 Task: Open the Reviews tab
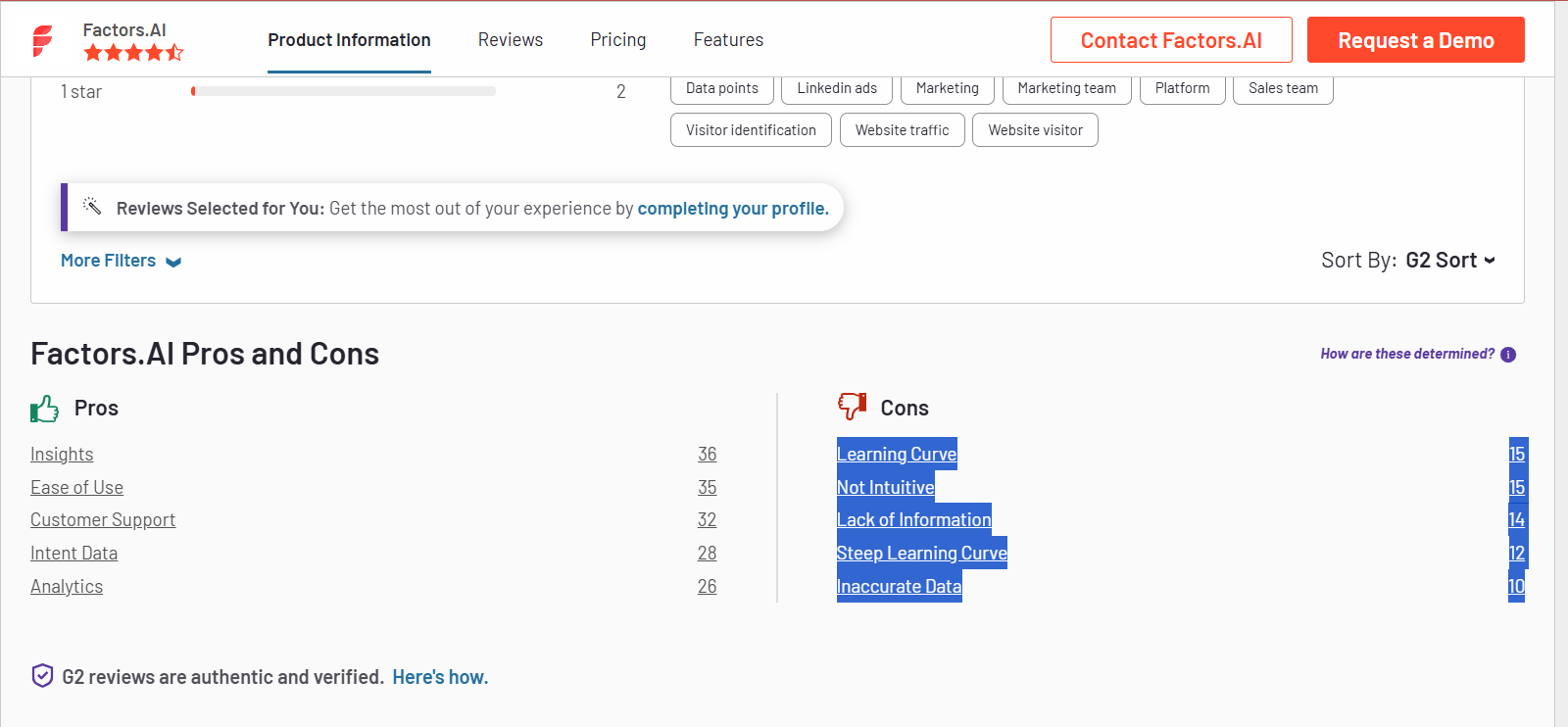click(511, 40)
